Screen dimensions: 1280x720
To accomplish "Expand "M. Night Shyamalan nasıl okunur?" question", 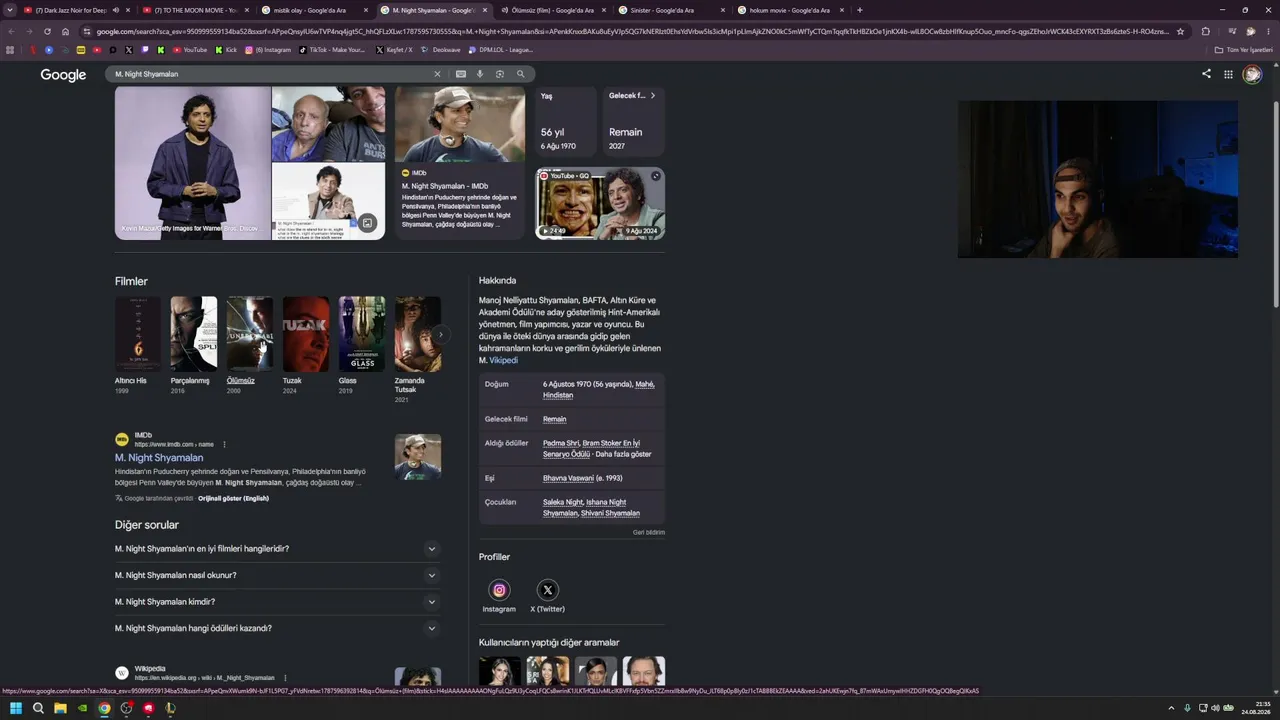I will [277, 575].
